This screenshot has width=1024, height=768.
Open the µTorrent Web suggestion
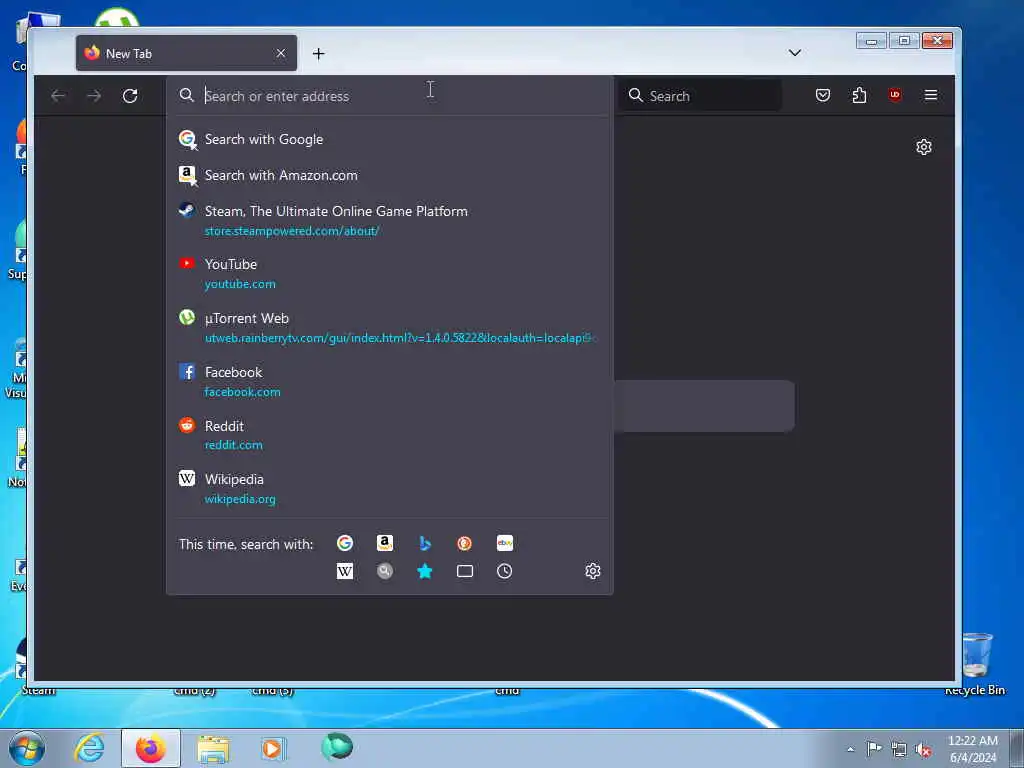(x=390, y=327)
